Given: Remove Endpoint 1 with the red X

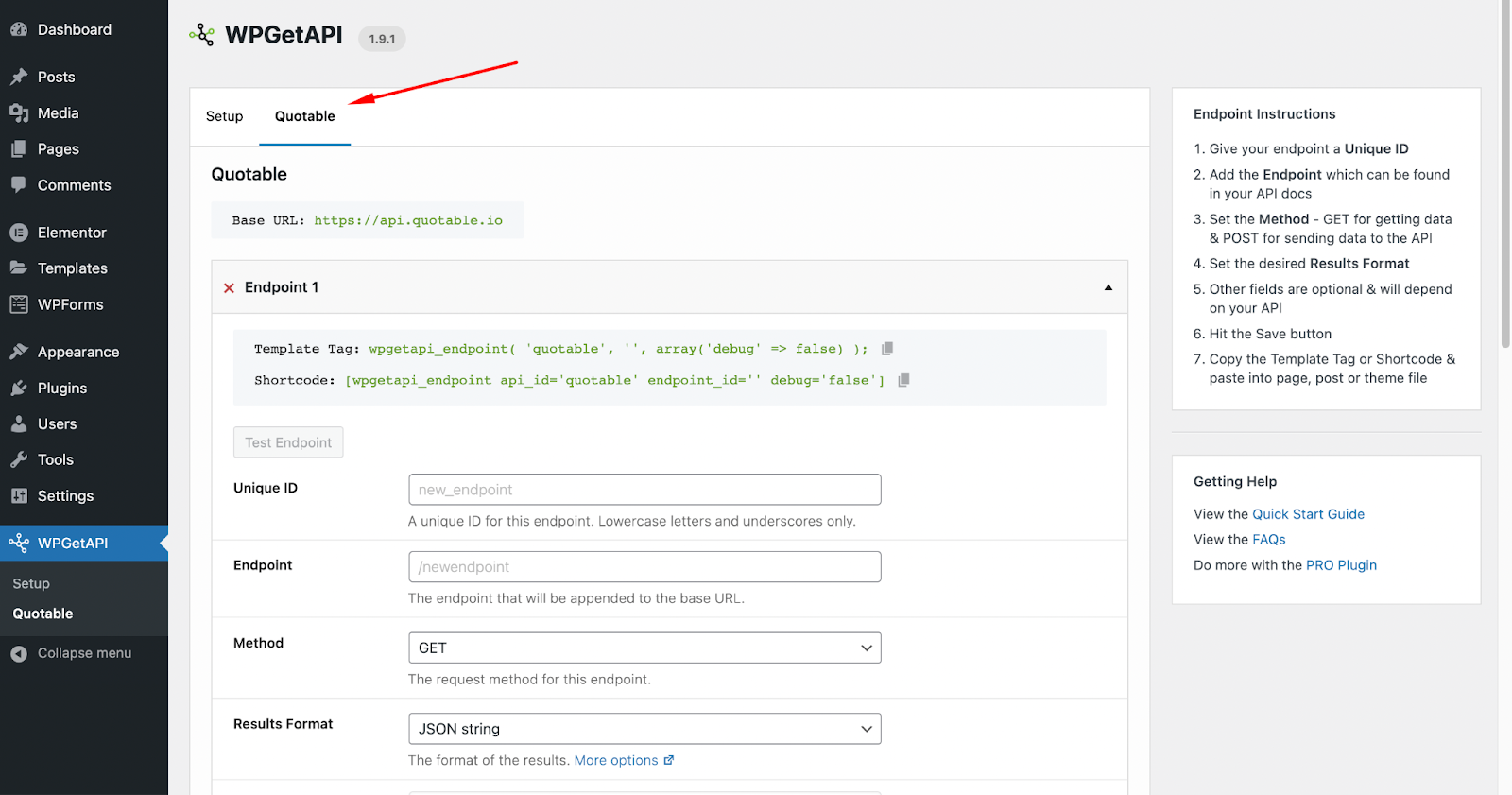Looking at the screenshot, I should point(229,287).
